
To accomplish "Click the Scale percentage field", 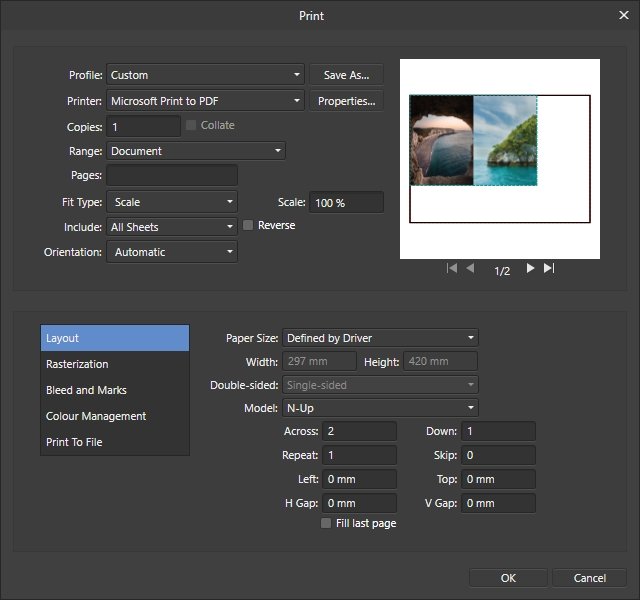I will pos(346,202).
